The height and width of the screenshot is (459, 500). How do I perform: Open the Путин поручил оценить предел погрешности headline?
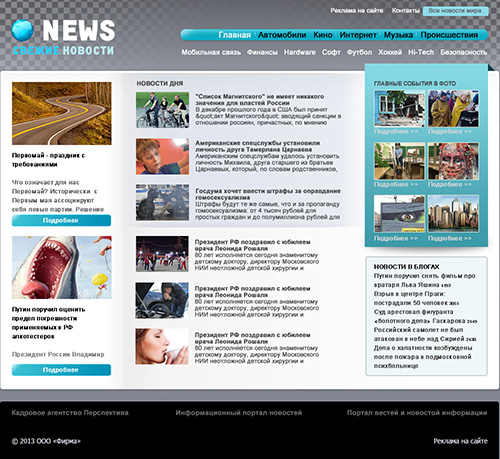pyautogui.click(x=48, y=323)
